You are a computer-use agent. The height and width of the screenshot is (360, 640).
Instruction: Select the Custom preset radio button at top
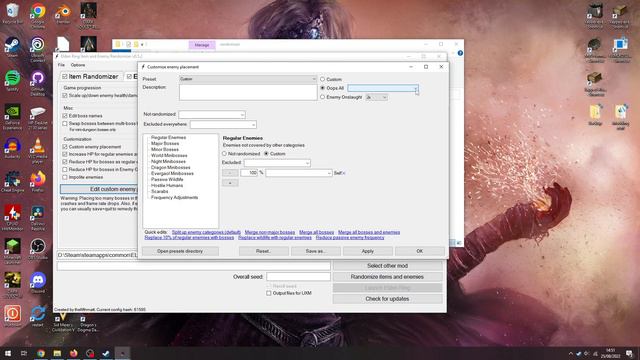click(x=322, y=79)
